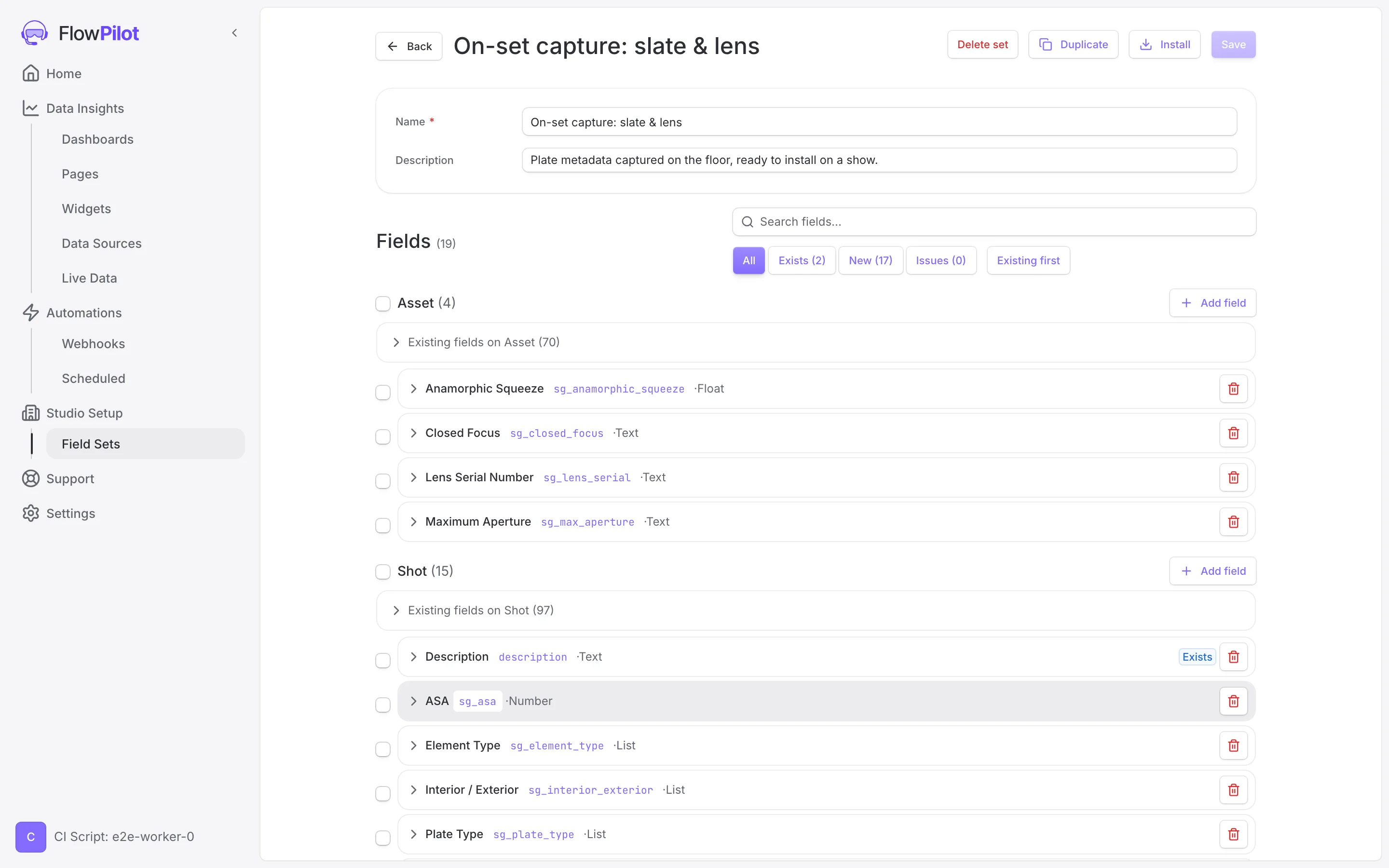1389x868 pixels.
Task: Expand the Closed Focus field row
Action: coord(413,433)
